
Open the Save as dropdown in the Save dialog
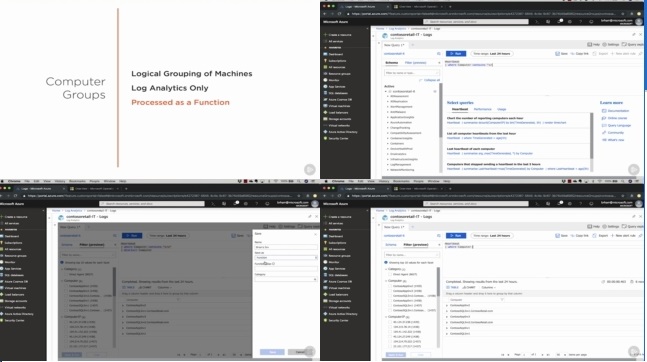click(286, 258)
